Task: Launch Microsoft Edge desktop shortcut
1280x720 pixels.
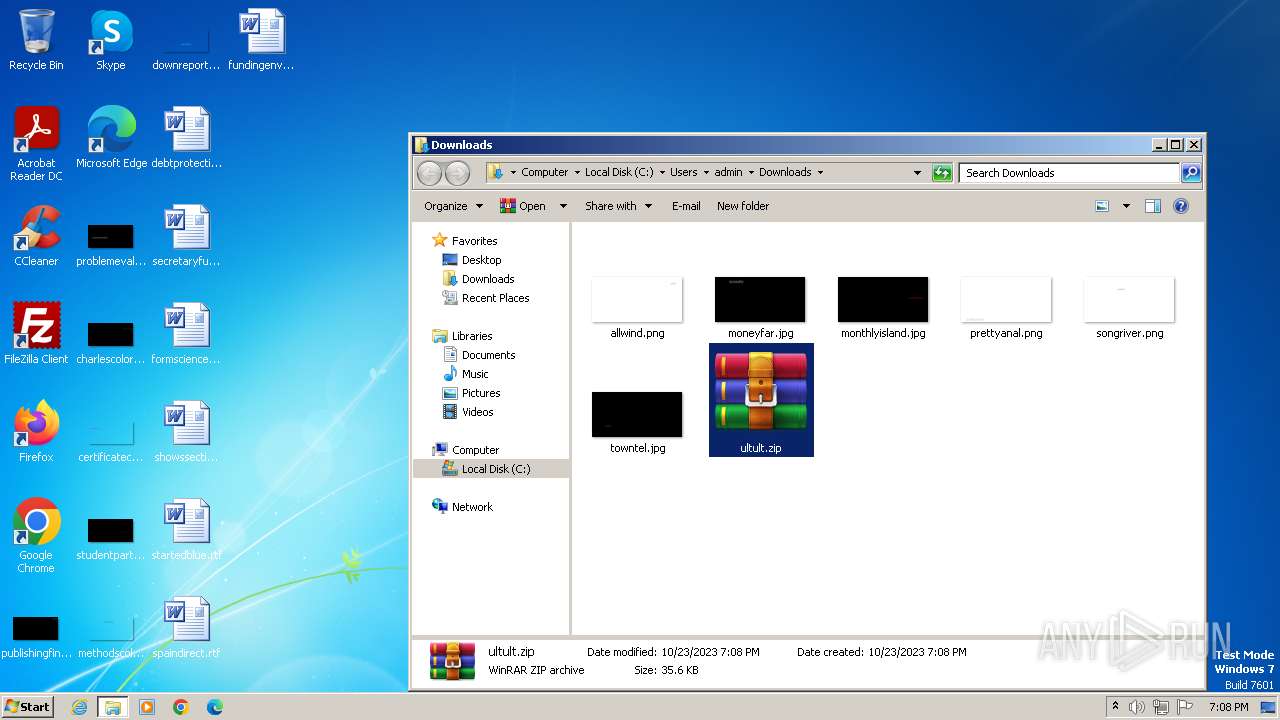Action: [111, 137]
